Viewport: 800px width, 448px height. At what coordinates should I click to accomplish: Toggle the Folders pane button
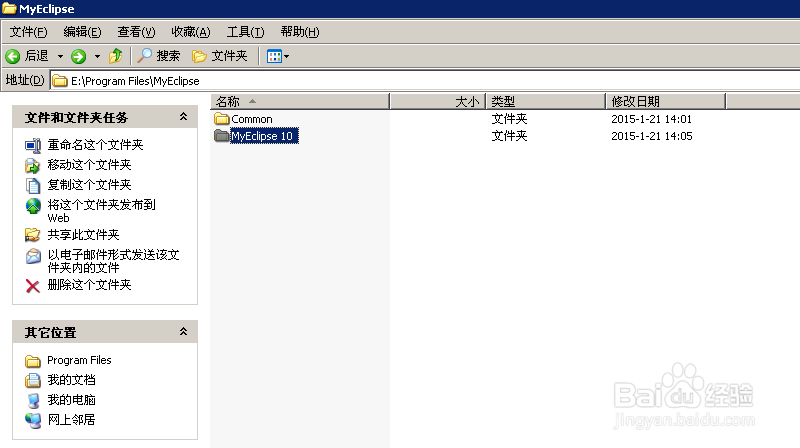[x=219, y=56]
